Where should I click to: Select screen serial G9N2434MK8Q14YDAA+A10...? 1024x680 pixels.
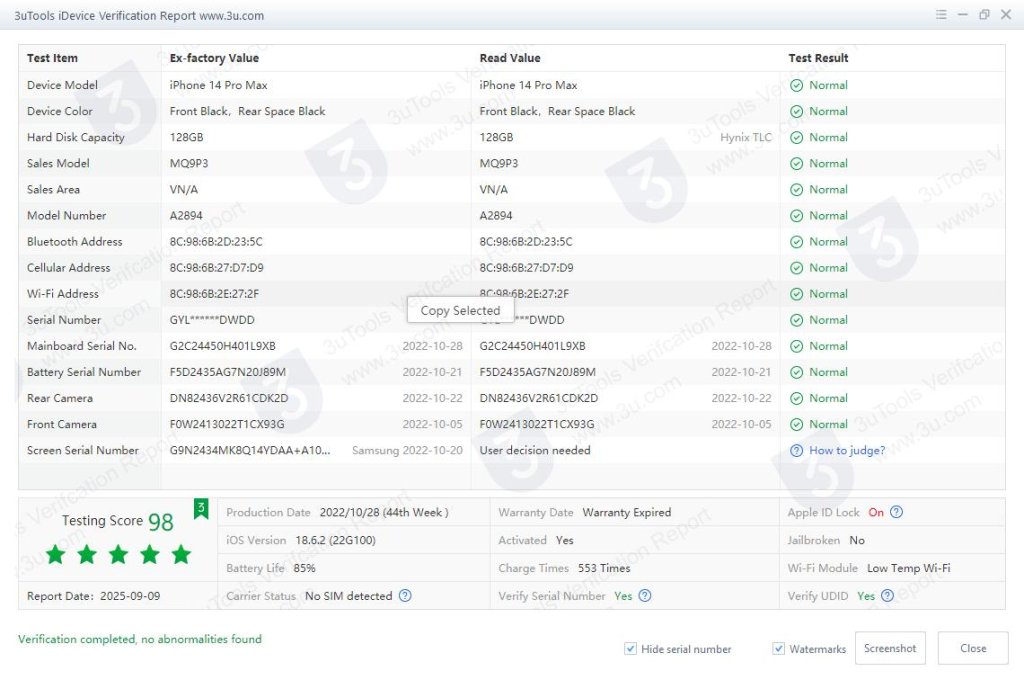(x=250, y=451)
